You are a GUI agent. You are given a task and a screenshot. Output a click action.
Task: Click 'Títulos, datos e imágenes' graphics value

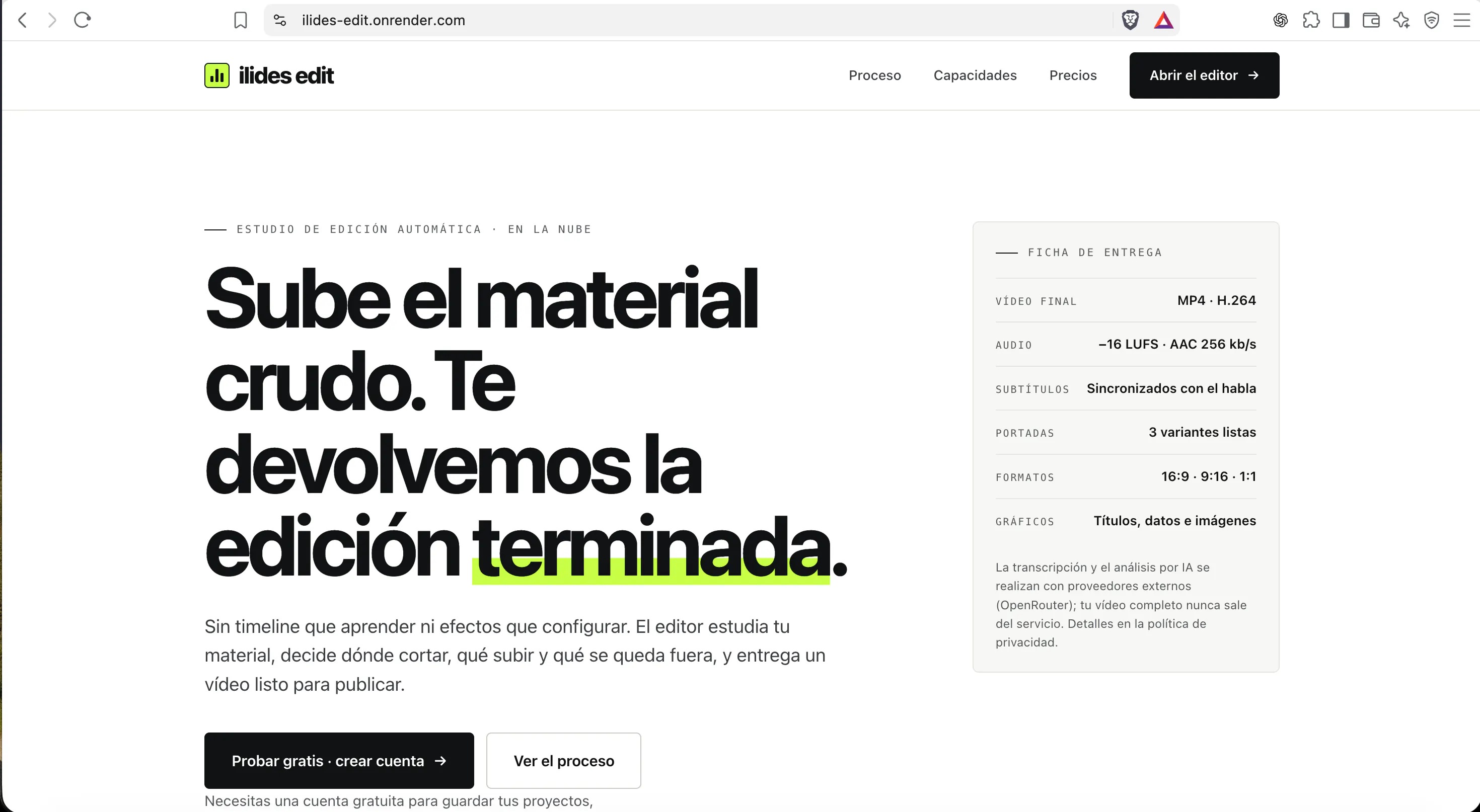[1174, 520]
